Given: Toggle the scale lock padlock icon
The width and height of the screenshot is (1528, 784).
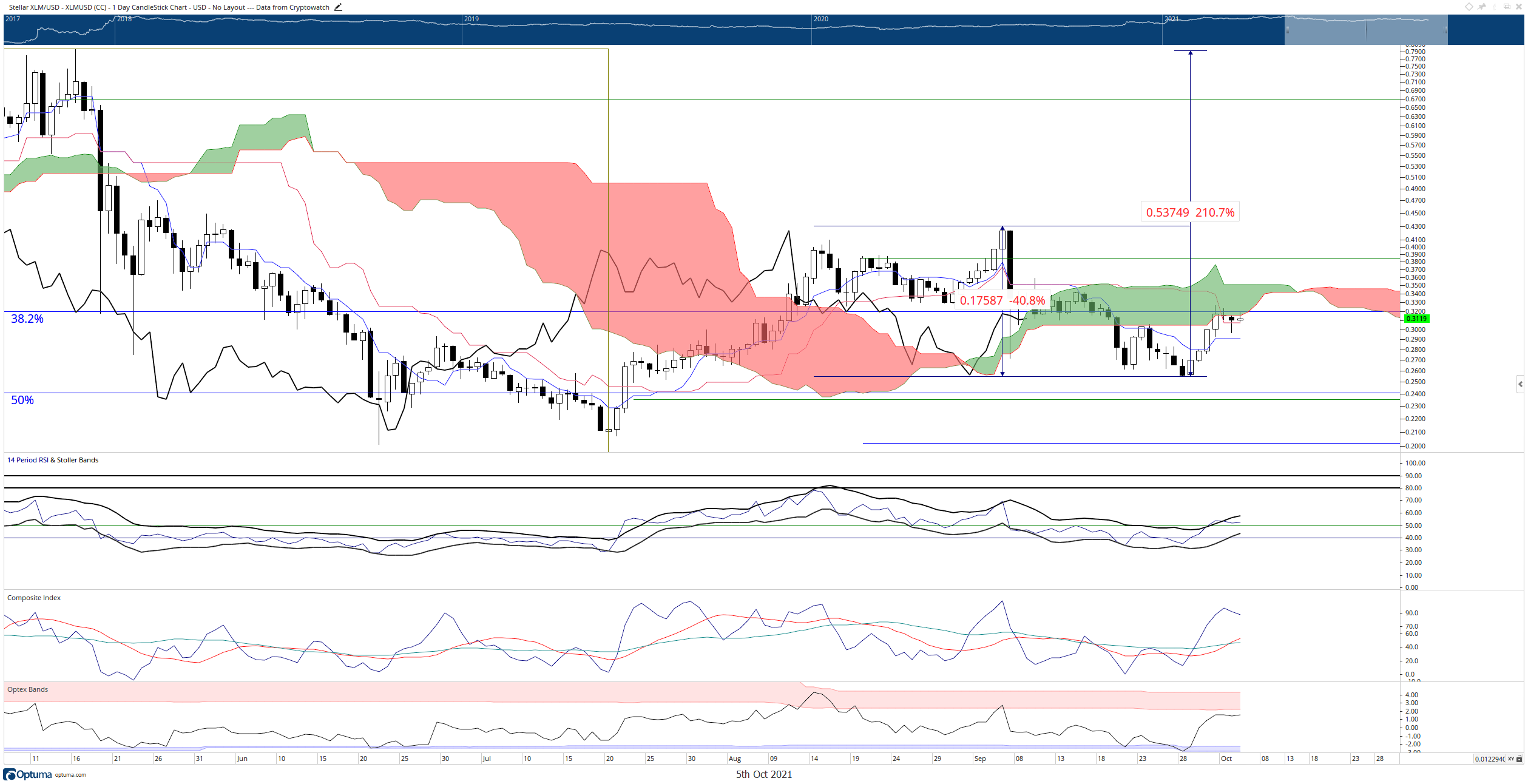Looking at the screenshot, I should (x=1519, y=759).
